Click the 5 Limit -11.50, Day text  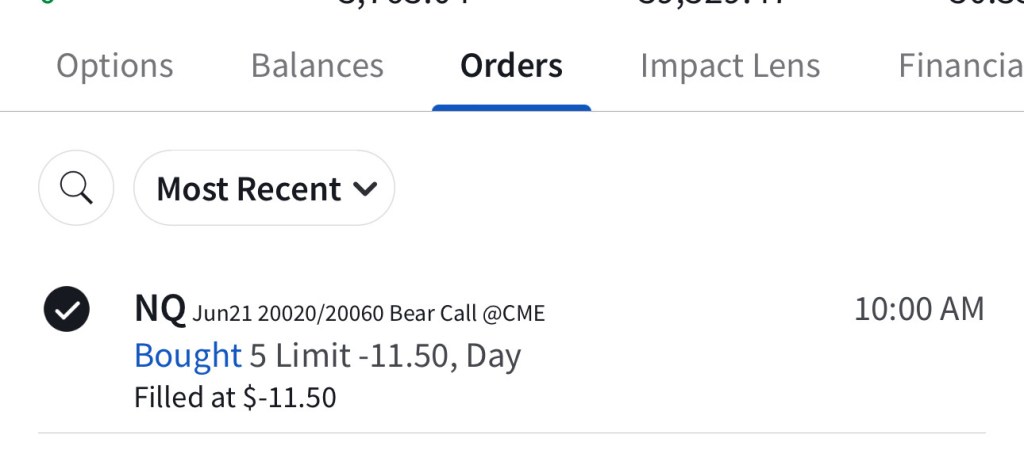[x=385, y=355]
